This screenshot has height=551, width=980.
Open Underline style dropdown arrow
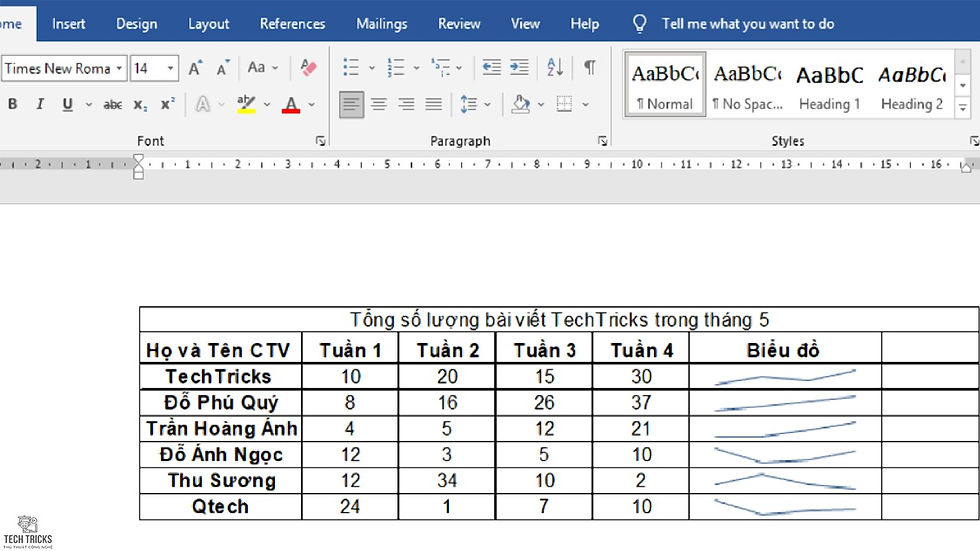coord(89,104)
